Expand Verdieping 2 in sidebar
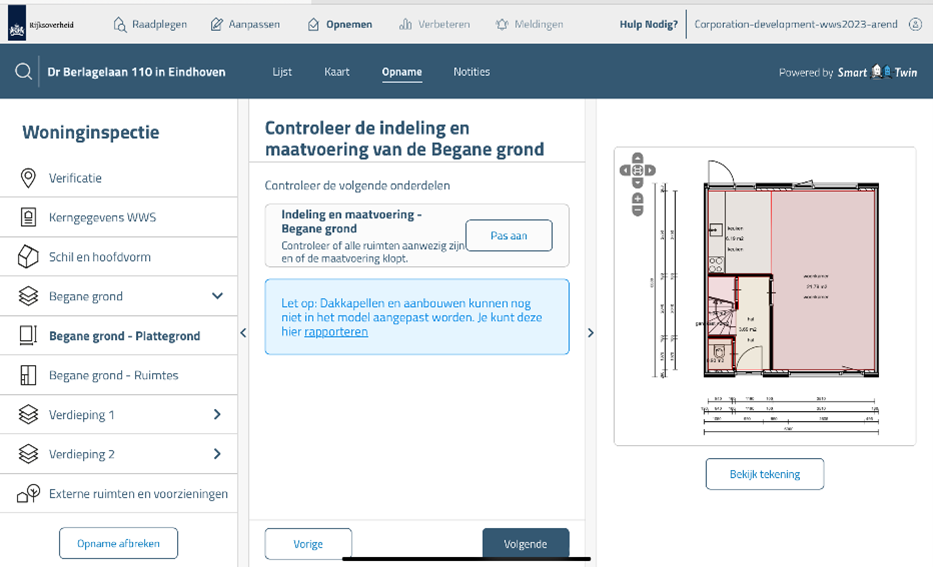933x567 pixels. point(217,454)
